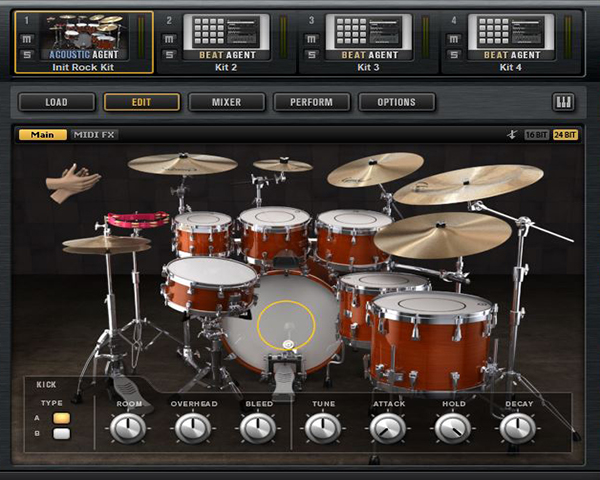Enable 16 BIT sample mode

tap(536, 135)
